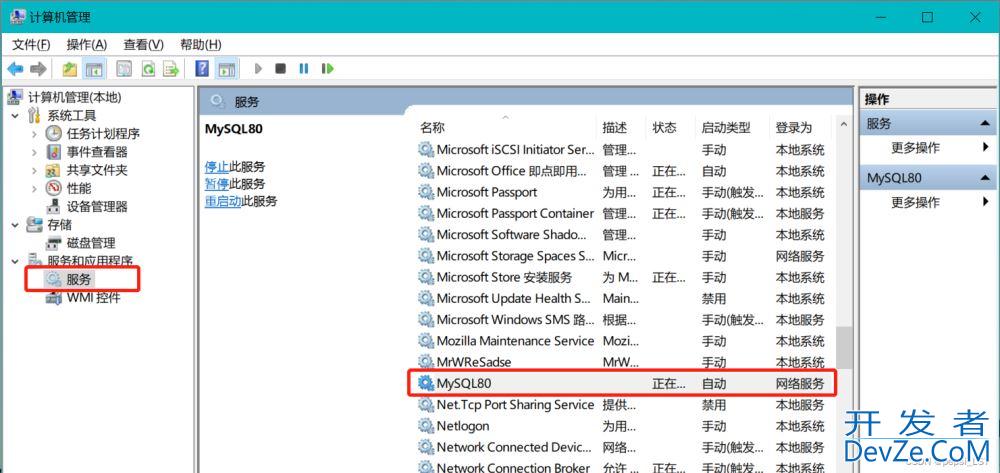The image size is (1000, 473).
Task: Toggle the Show/Hide Action Pane icon
Action: 226,68
